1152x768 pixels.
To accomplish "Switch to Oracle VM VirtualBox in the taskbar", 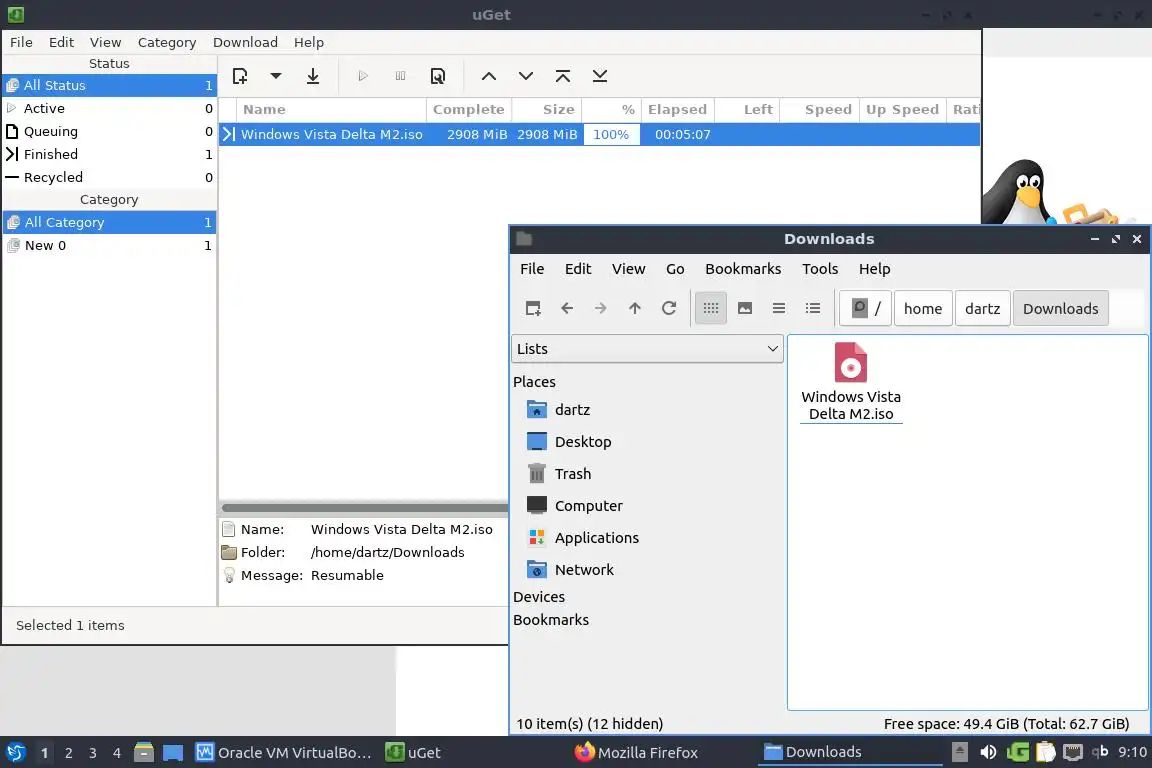I will click(x=284, y=753).
